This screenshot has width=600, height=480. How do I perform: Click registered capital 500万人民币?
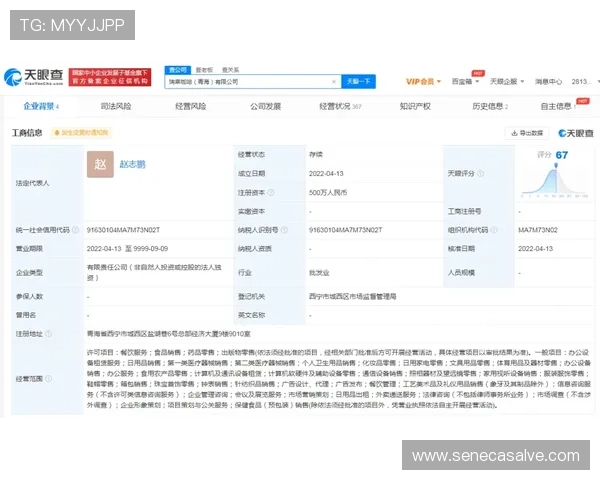328,193
